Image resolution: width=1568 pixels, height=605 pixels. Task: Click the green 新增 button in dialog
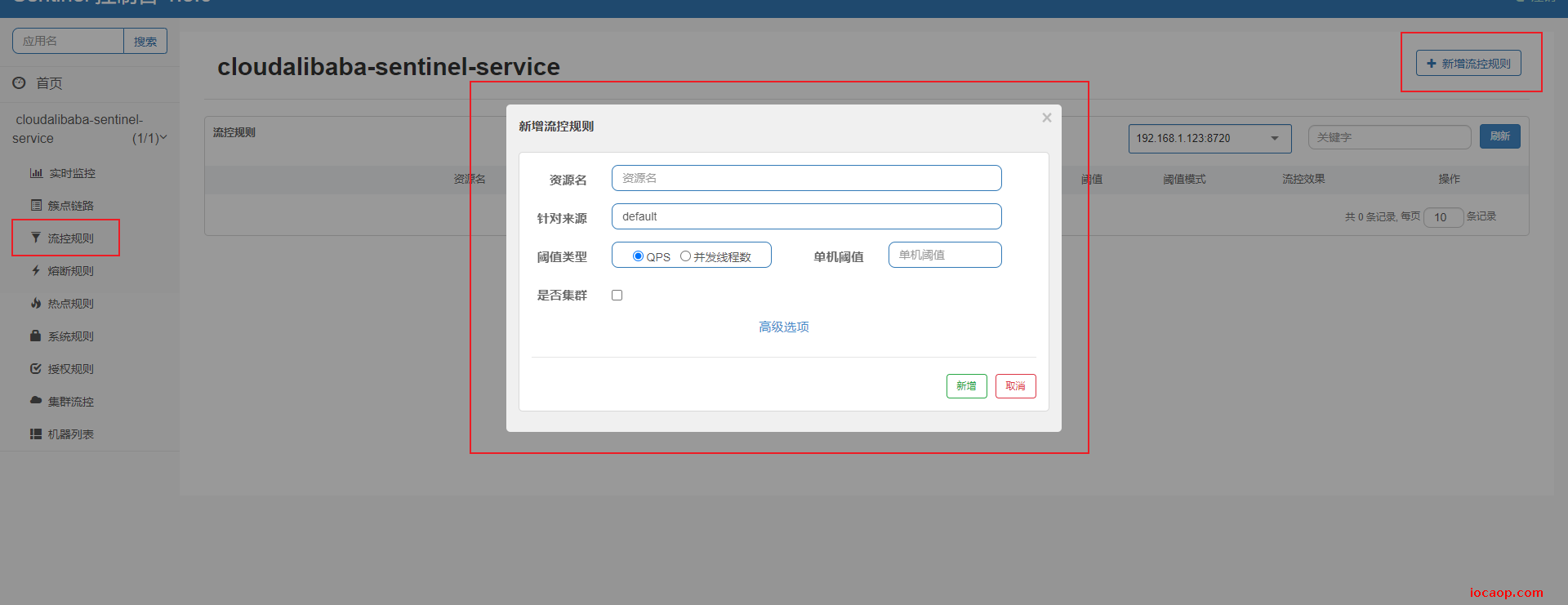click(x=967, y=385)
